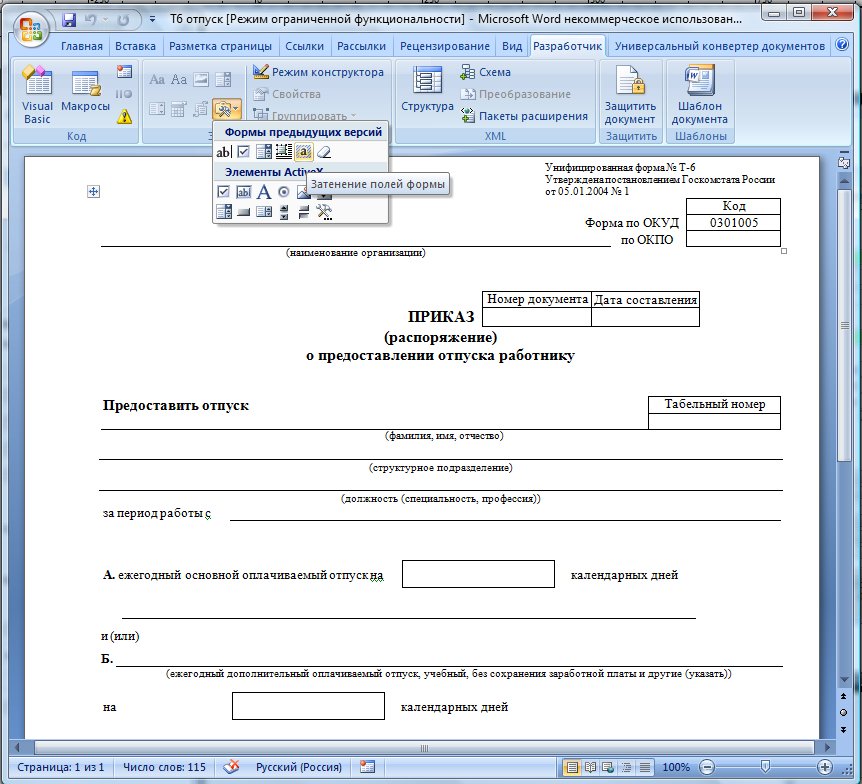Expand the Legacy Tools dropdown button
The image size is (862, 784).
click(226, 108)
